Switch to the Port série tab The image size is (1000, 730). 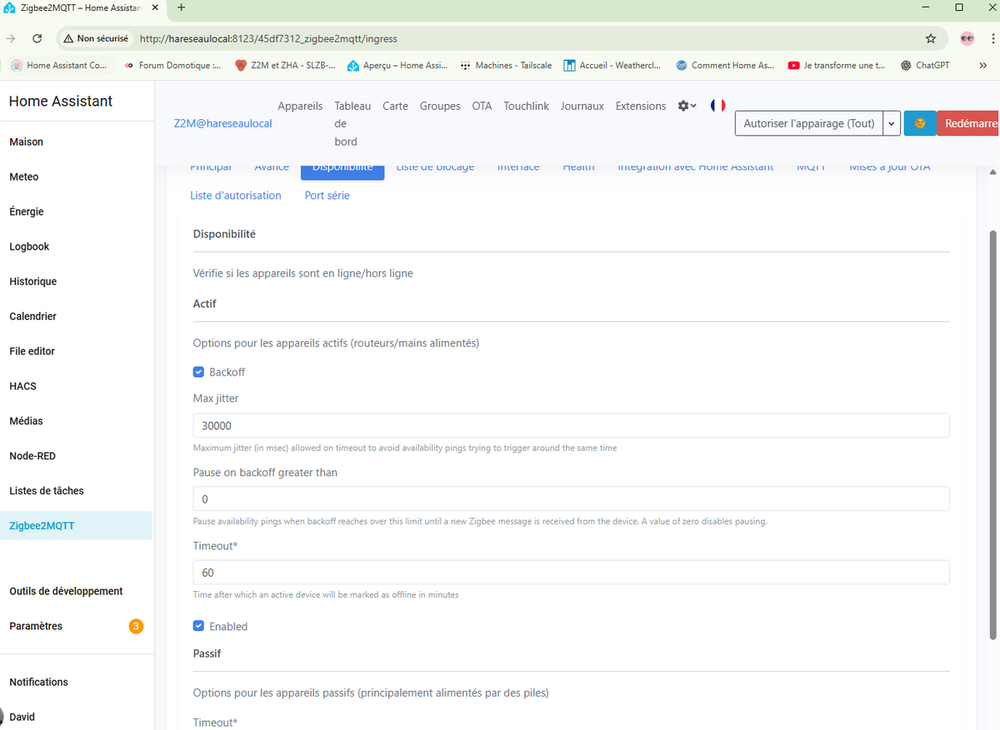[327, 195]
